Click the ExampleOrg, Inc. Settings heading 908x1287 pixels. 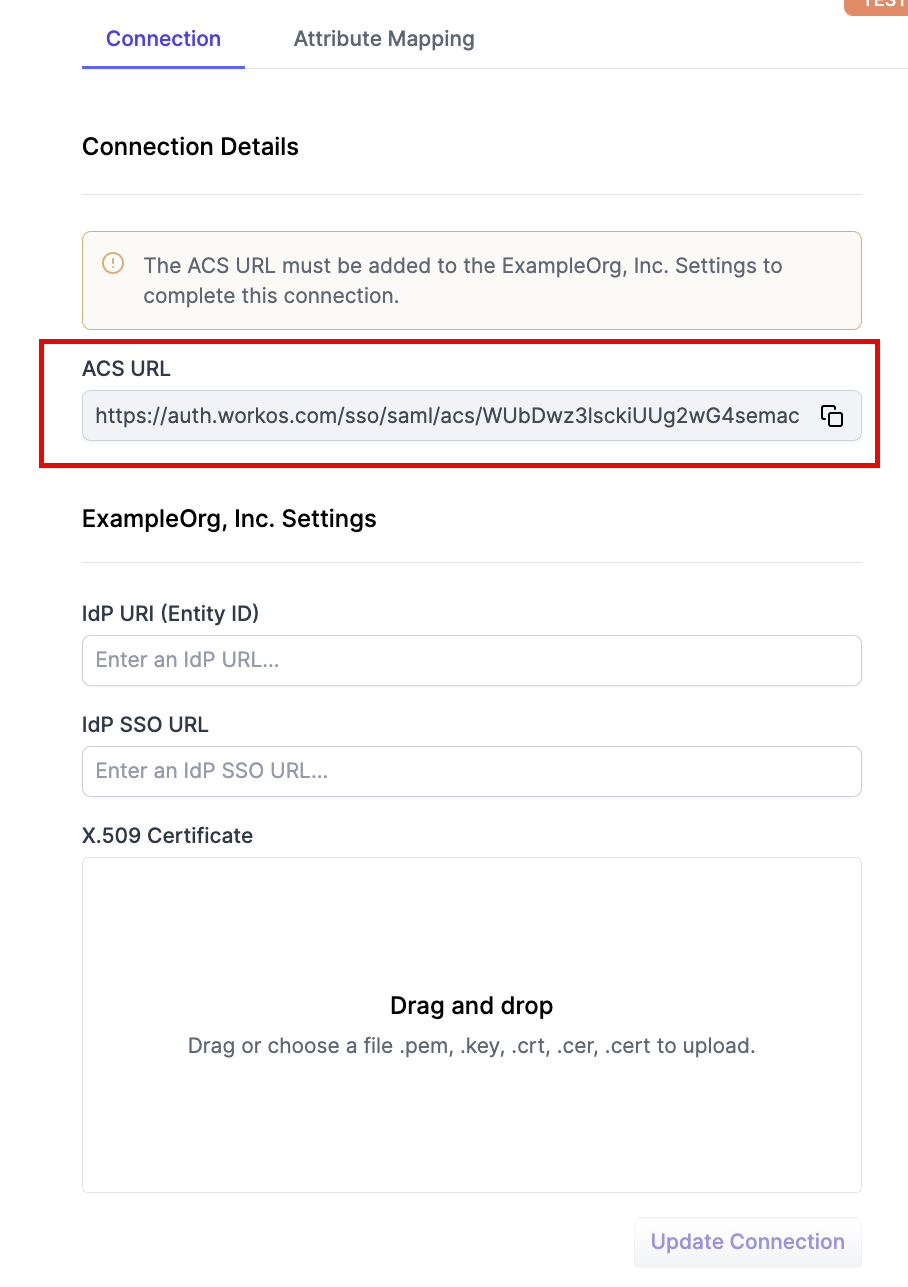click(x=229, y=519)
